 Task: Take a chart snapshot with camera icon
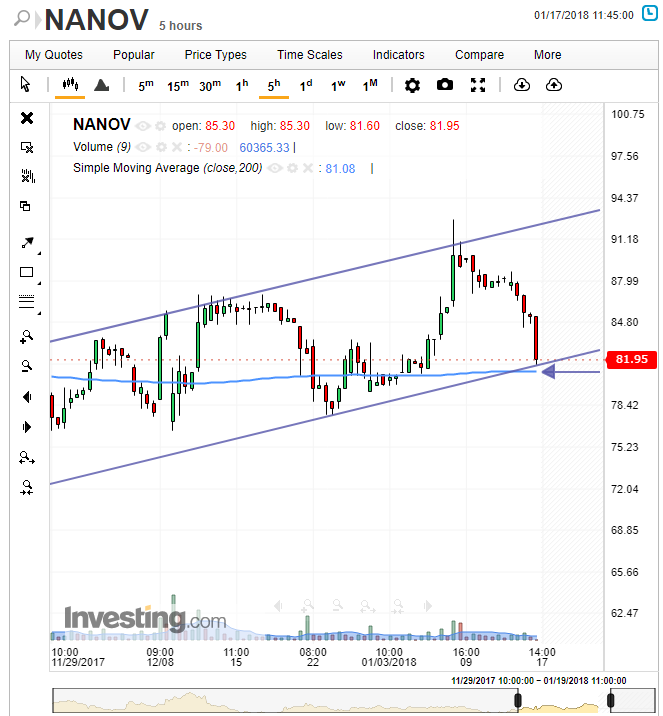pyautogui.click(x=445, y=84)
